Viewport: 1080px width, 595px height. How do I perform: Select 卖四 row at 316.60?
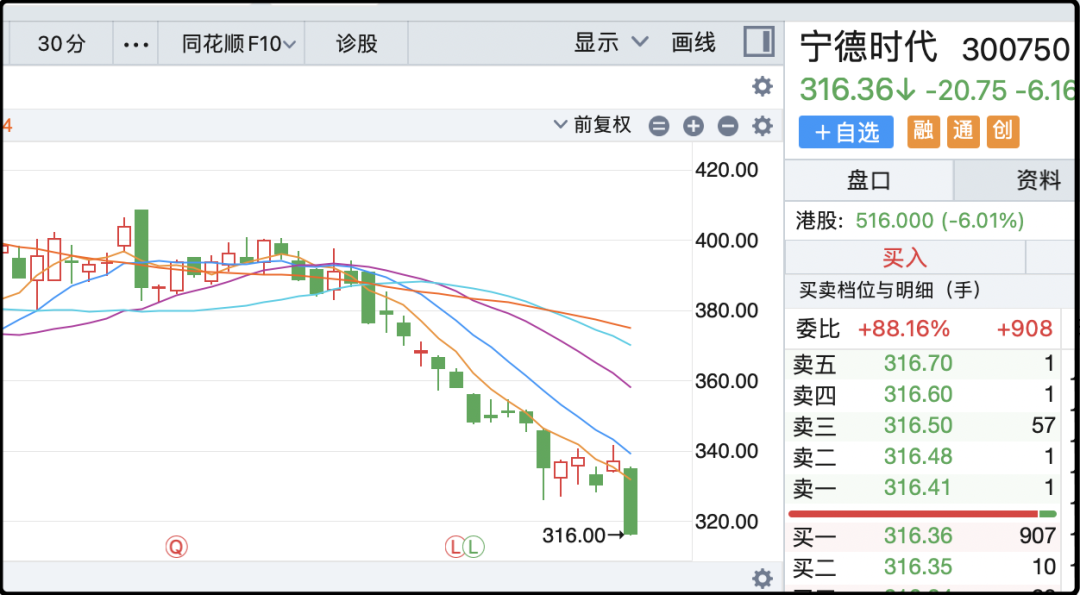[924, 395]
